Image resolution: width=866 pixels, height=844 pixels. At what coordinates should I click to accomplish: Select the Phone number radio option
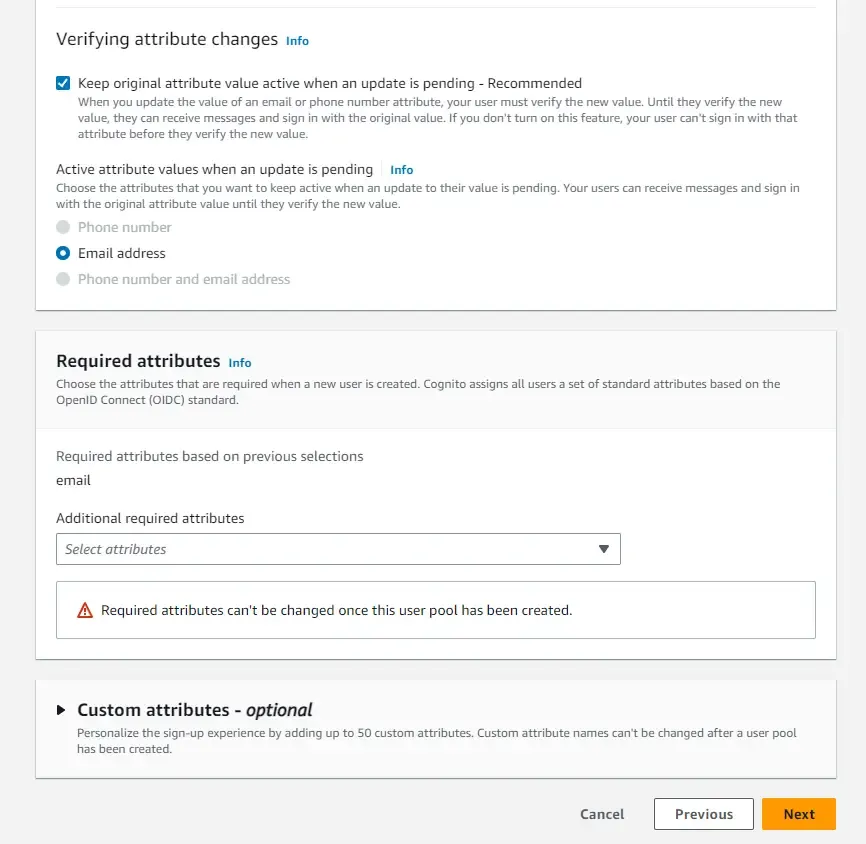point(62,227)
